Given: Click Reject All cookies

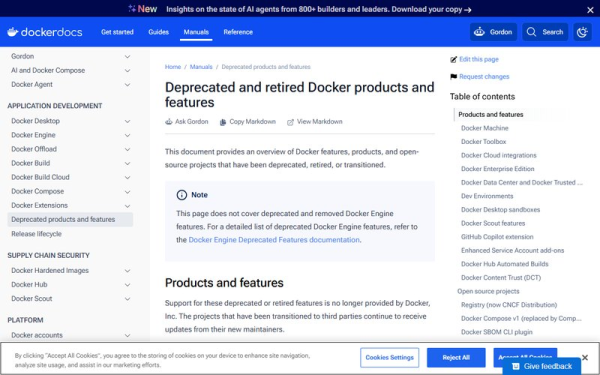Looking at the screenshot, I should (456, 357).
